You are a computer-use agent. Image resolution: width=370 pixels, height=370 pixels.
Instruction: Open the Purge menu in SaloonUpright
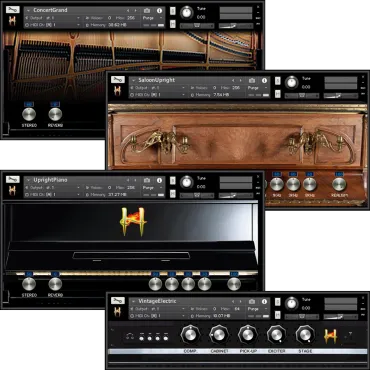click(x=258, y=88)
